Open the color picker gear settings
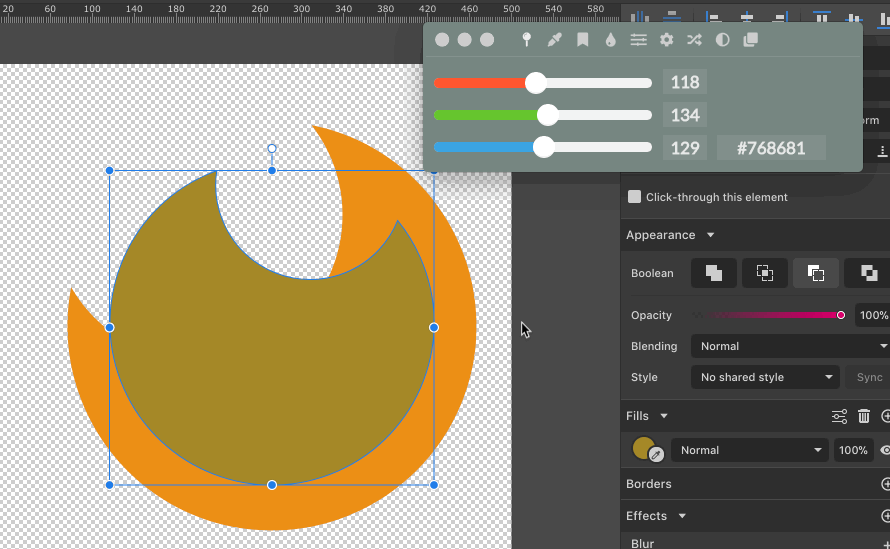The width and height of the screenshot is (890, 549). pyautogui.click(x=666, y=40)
